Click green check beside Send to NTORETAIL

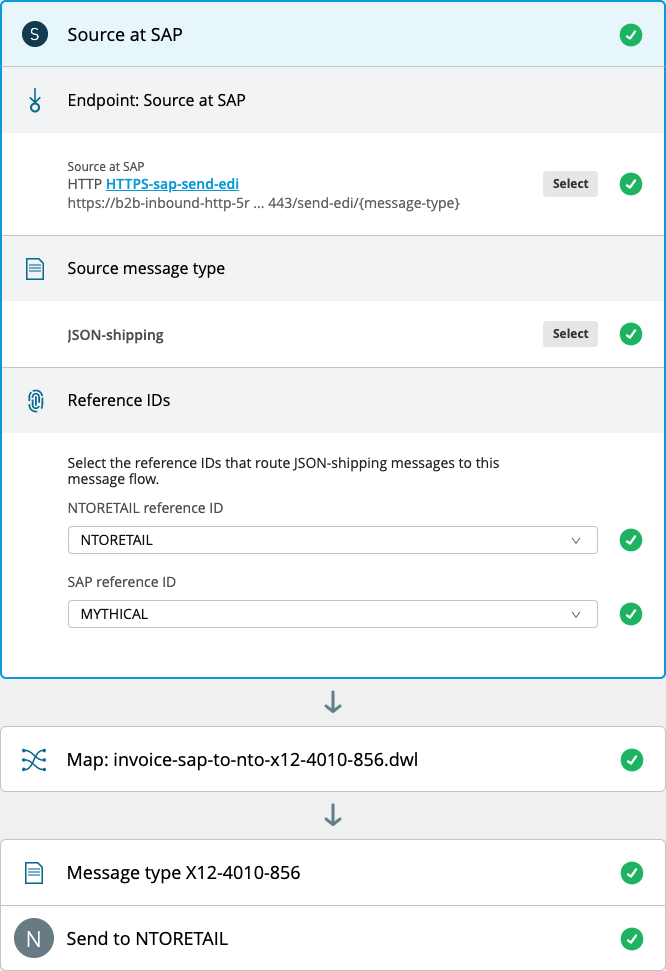tap(631, 939)
